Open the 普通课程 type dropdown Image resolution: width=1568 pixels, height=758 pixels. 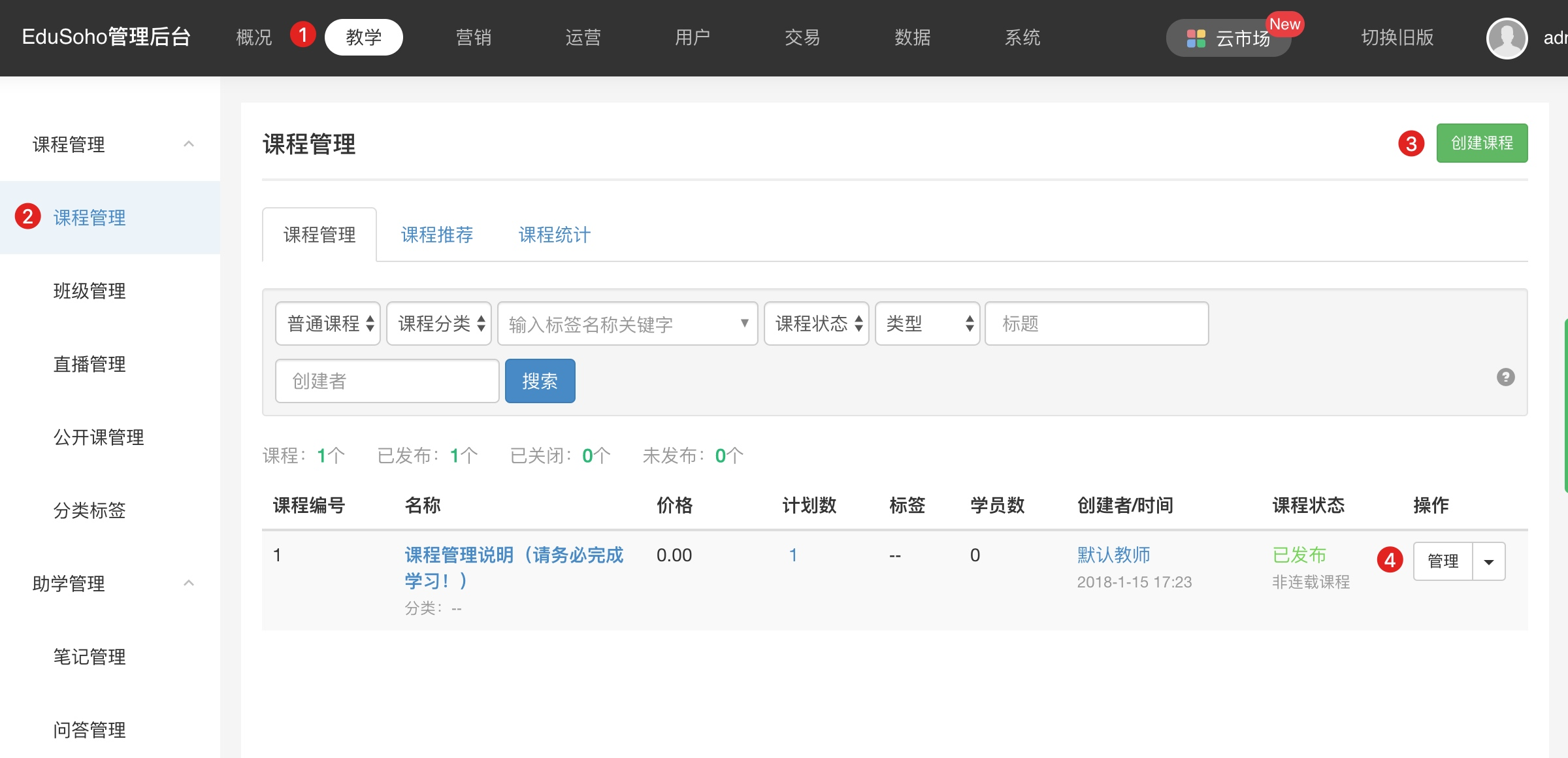point(328,323)
